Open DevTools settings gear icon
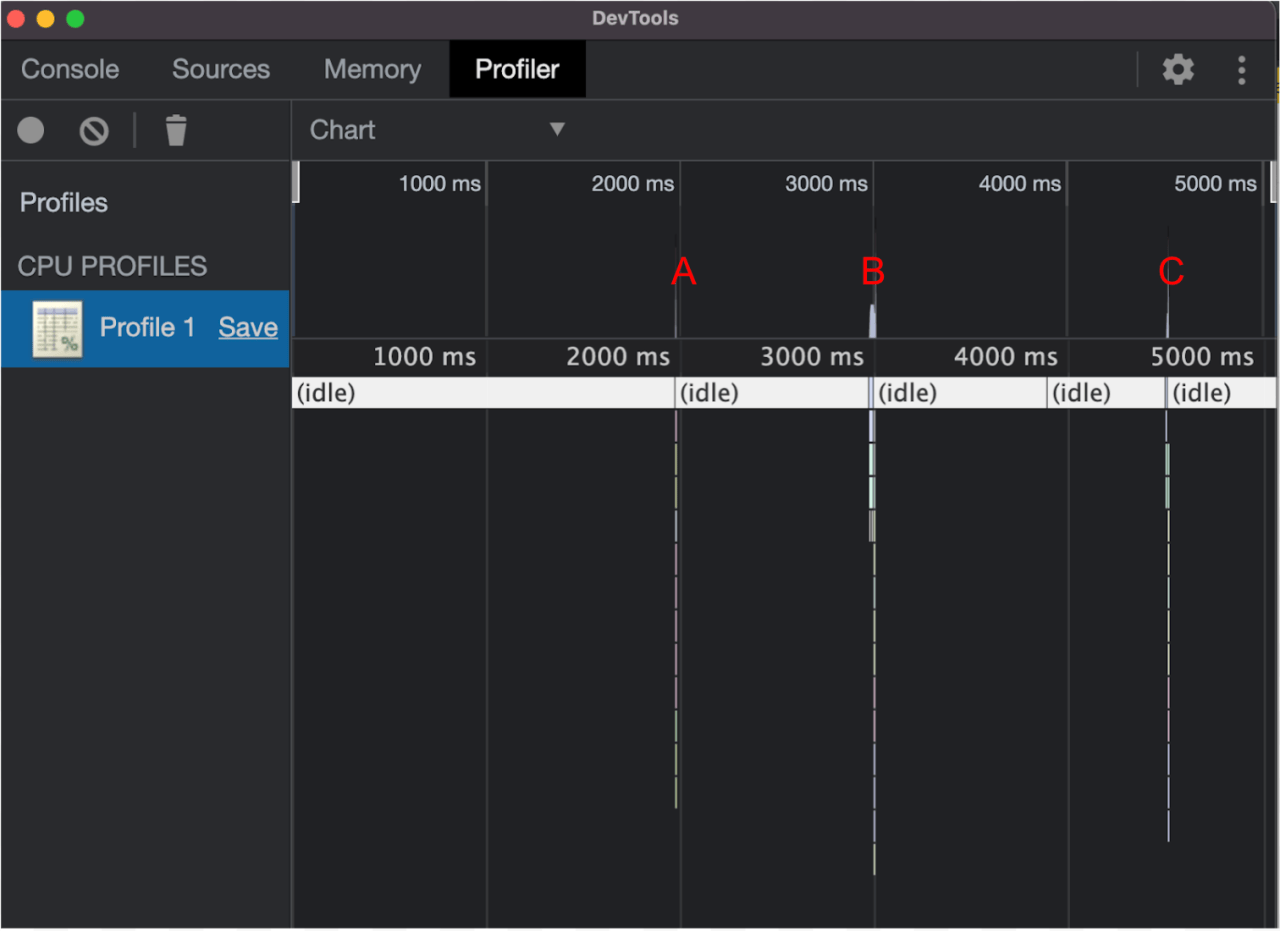Screen dimensions: 1280x931 pyautogui.click(x=1178, y=69)
